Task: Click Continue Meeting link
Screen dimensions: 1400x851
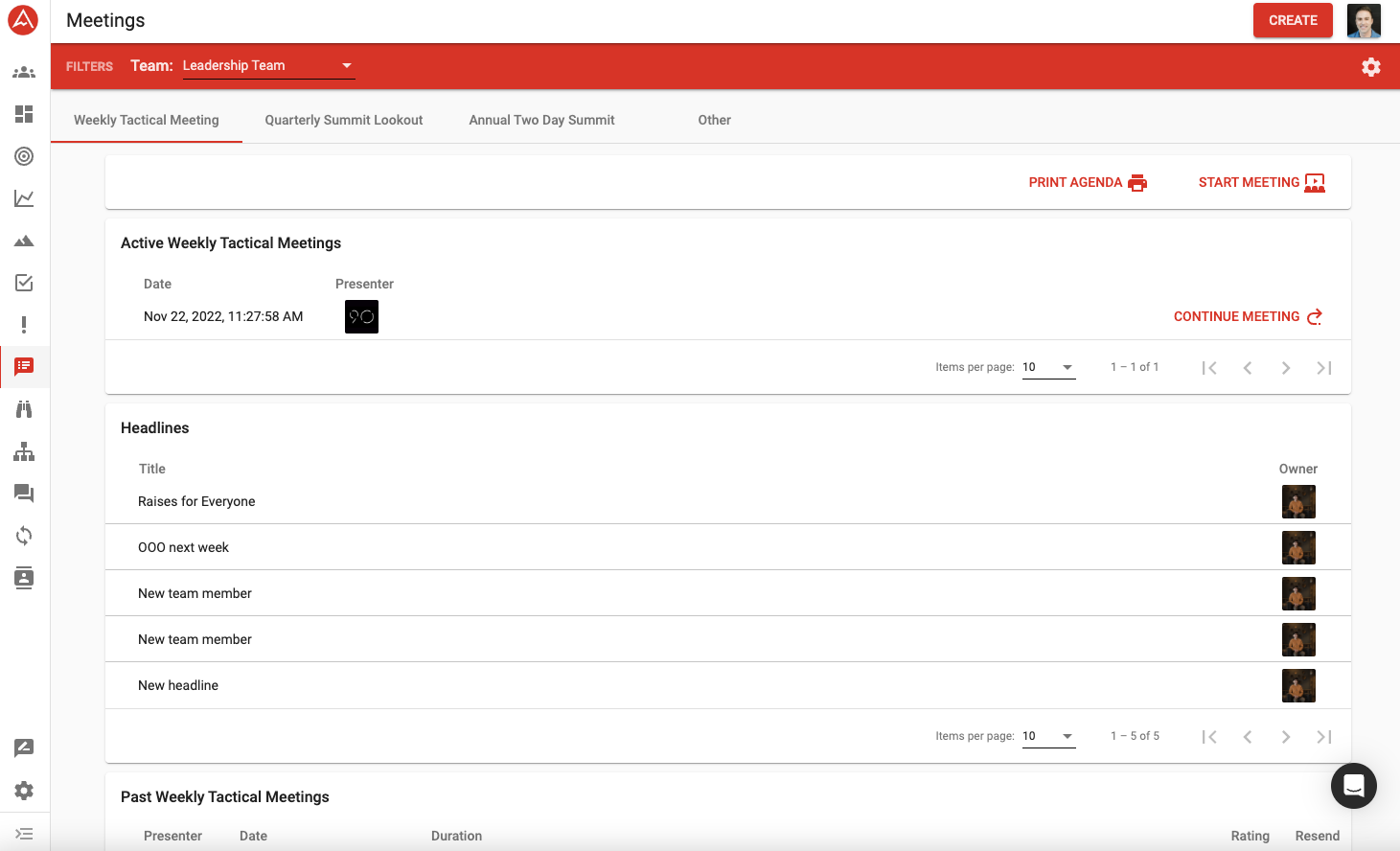Action: [x=1247, y=317]
